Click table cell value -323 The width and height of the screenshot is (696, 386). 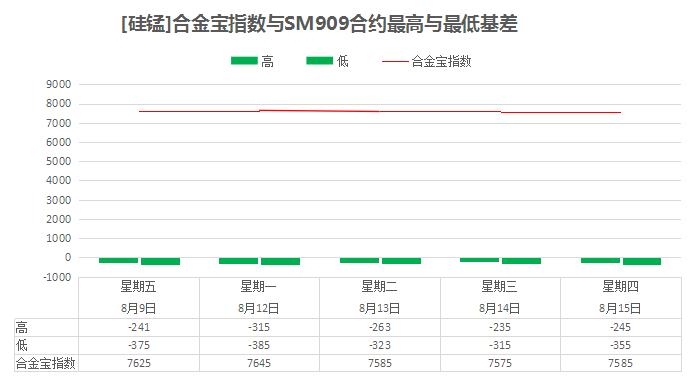click(380, 345)
